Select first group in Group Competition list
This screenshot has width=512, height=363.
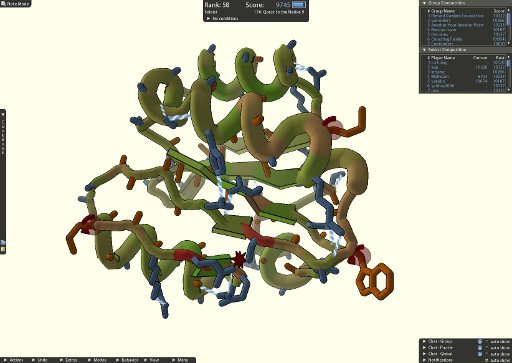465,16
